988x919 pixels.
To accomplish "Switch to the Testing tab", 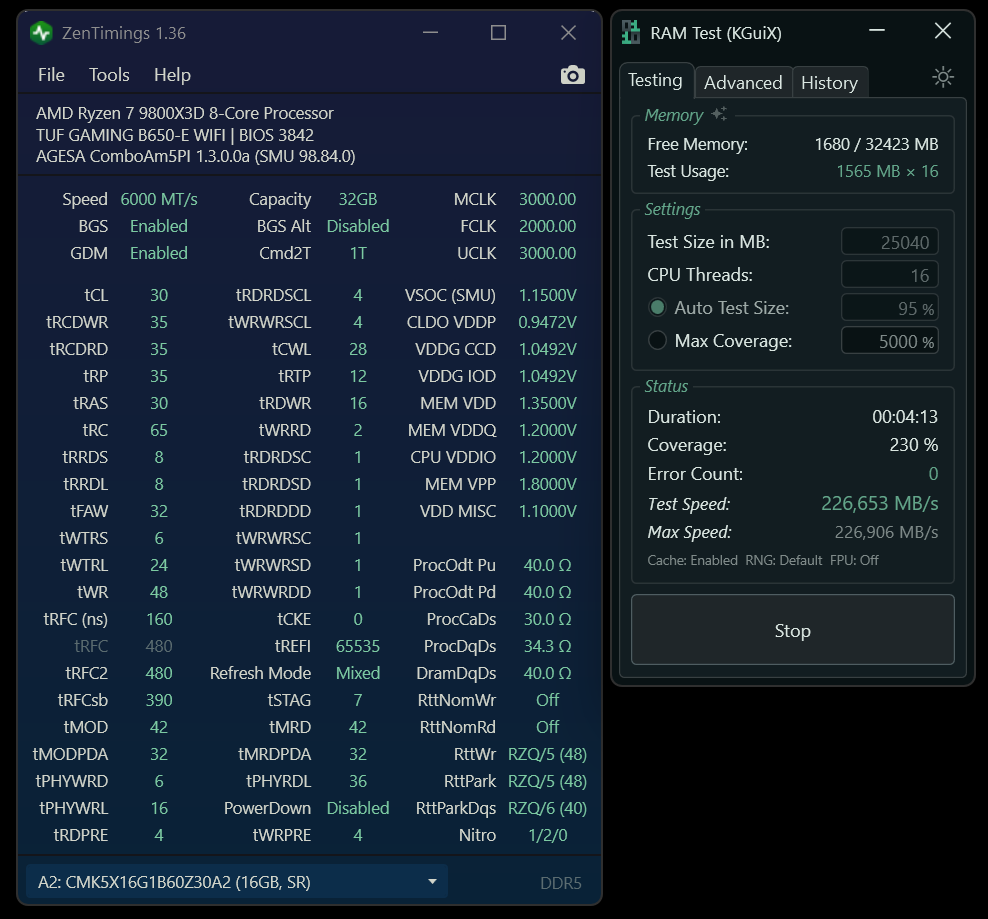I will pos(655,80).
